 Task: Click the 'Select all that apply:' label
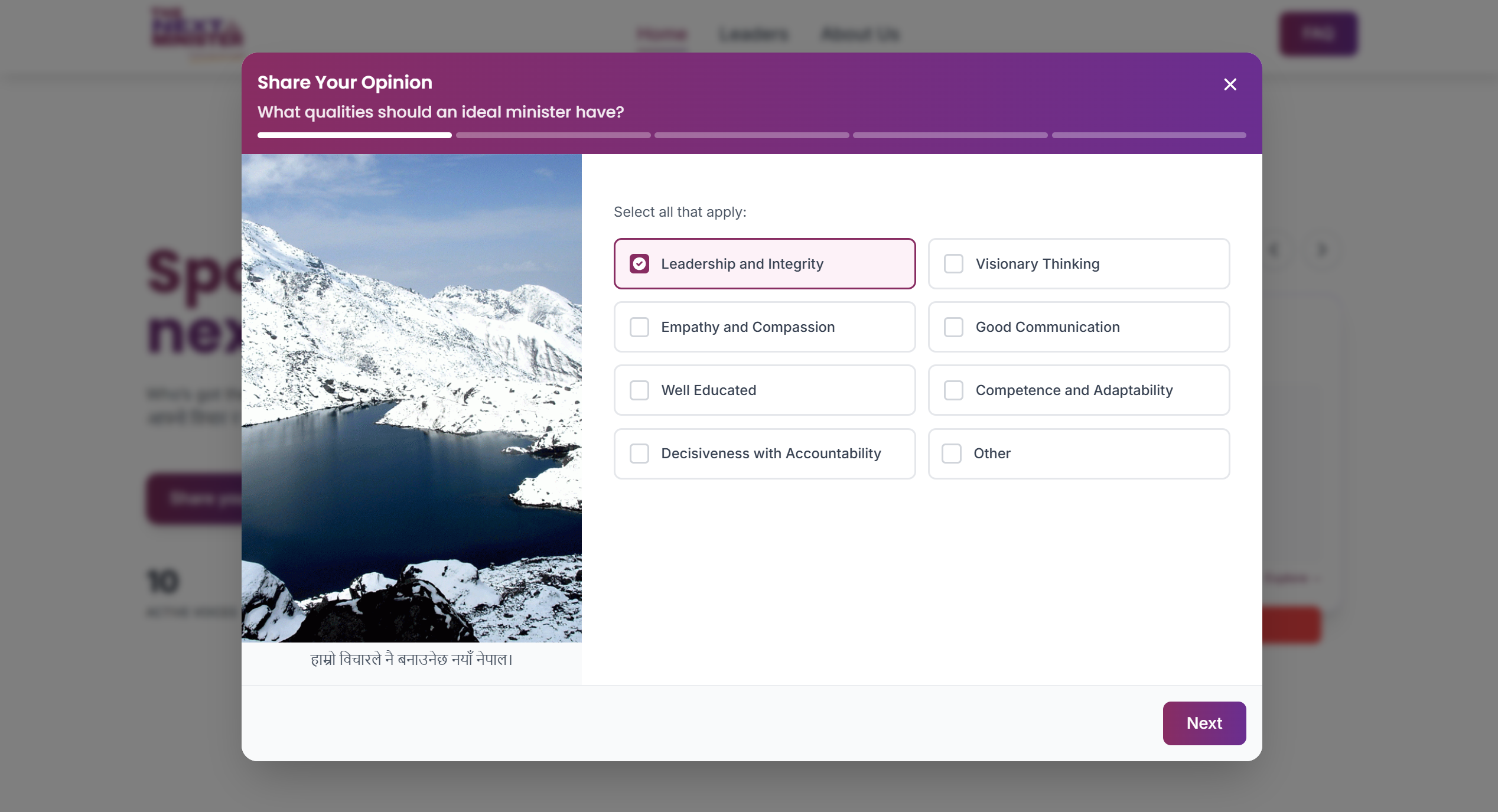(x=680, y=211)
